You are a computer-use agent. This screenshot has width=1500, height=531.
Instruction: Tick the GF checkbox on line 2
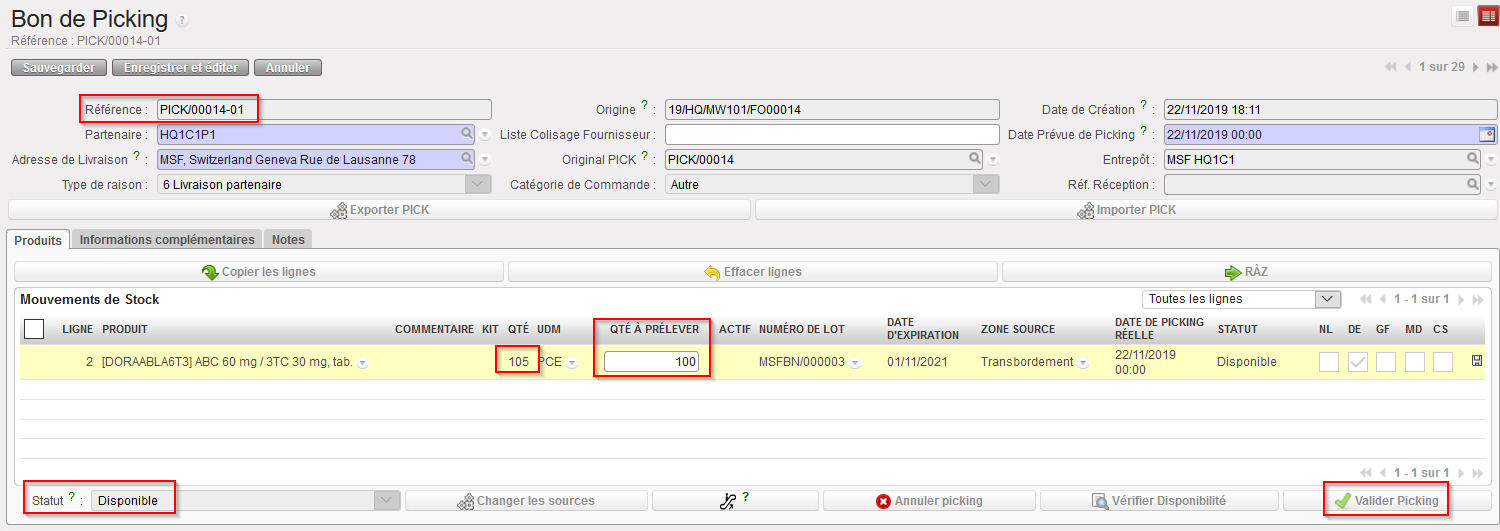pyautogui.click(x=1385, y=362)
